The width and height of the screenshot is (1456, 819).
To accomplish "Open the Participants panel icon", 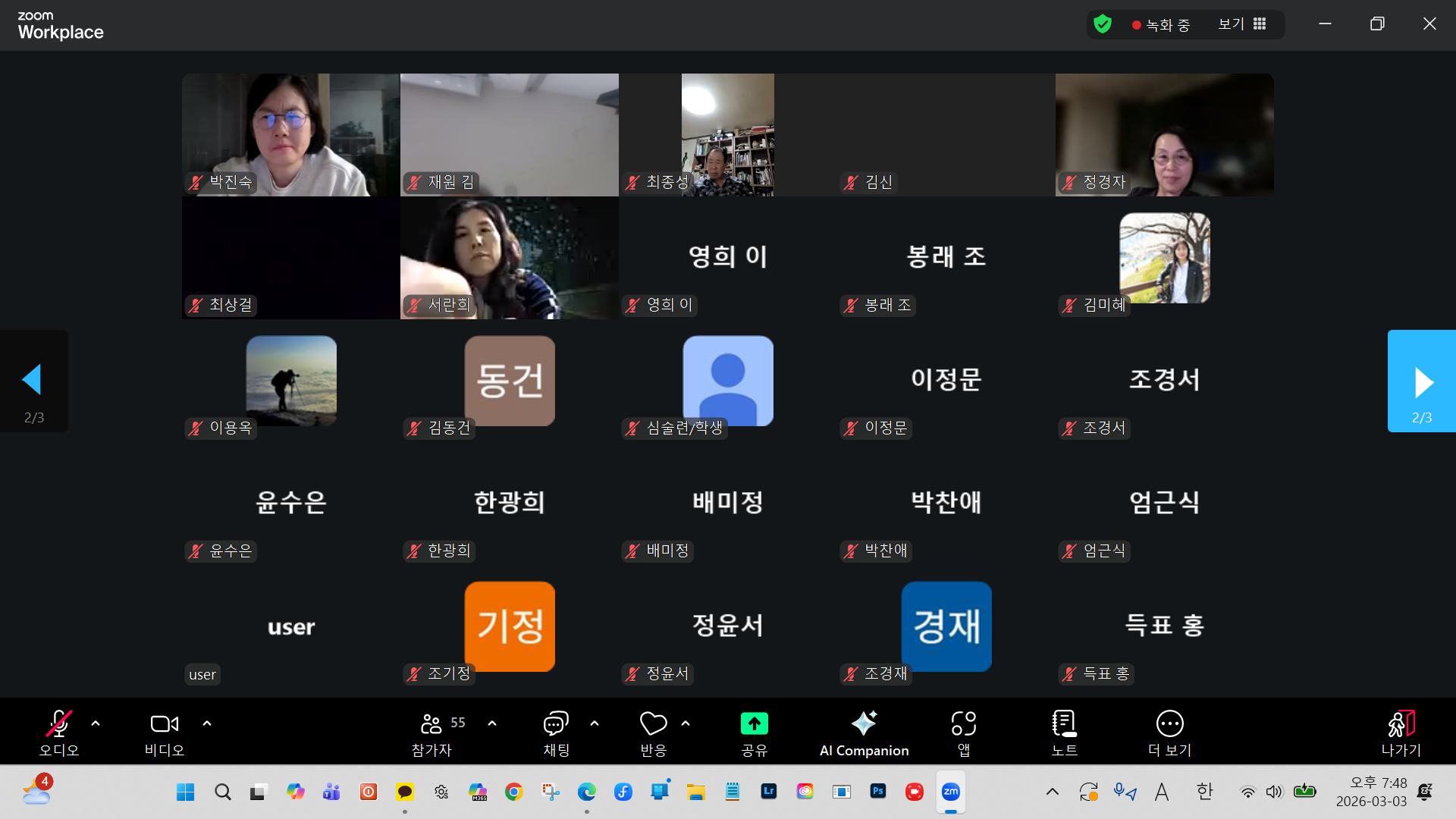I will tap(431, 724).
